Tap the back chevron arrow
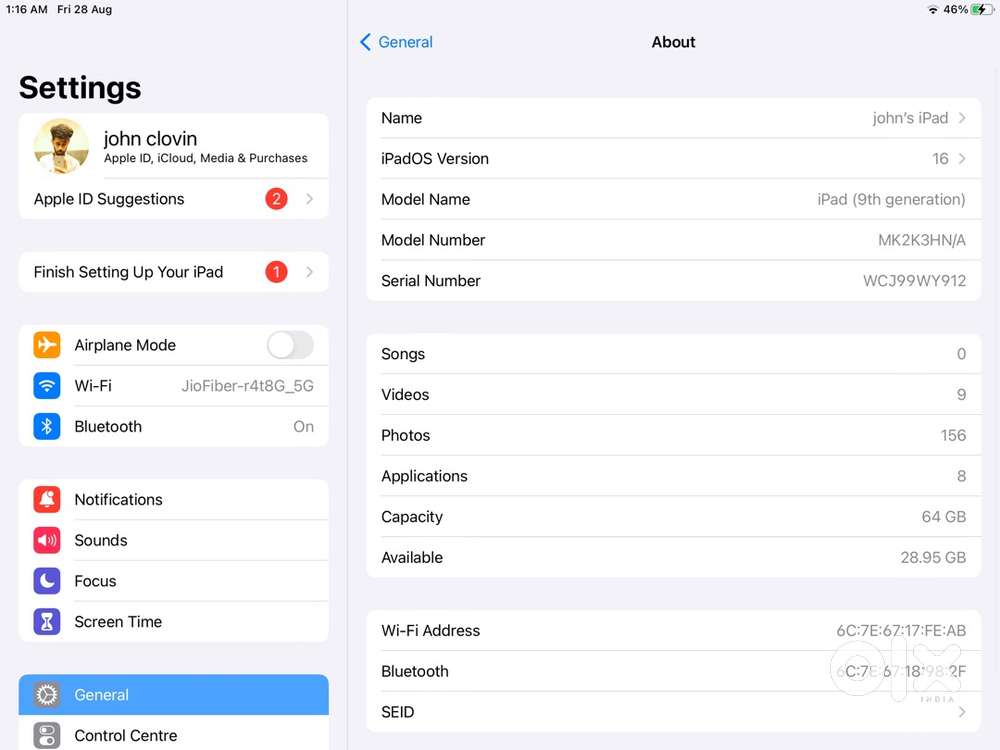This screenshot has width=1000, height=750. 365,42
